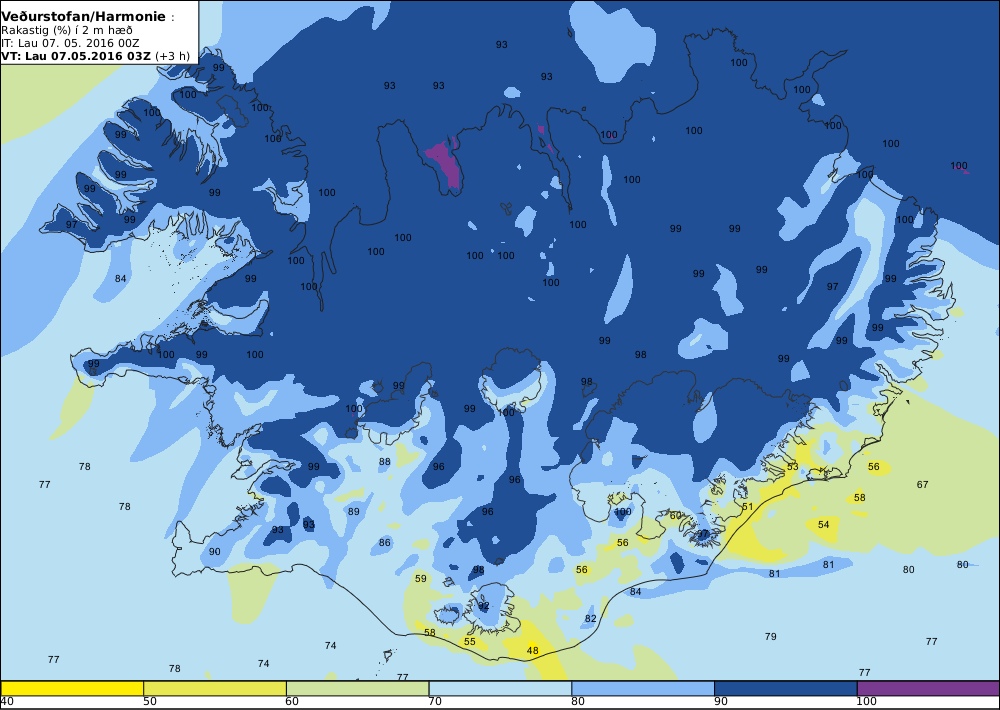Click the large purple saturated area on the map
This screenshot has height=710, width=1000.
tap(446, 166)
